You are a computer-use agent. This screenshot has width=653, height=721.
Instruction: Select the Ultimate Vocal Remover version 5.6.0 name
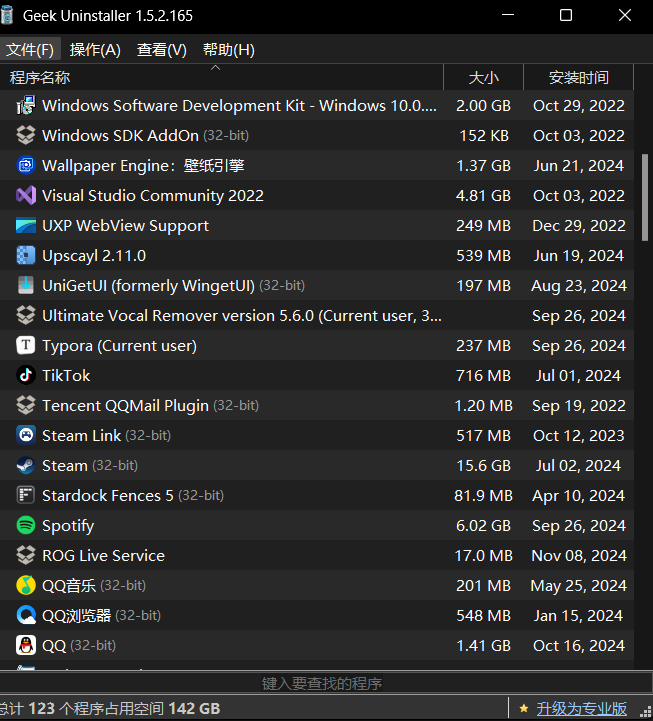coord(242,315)
